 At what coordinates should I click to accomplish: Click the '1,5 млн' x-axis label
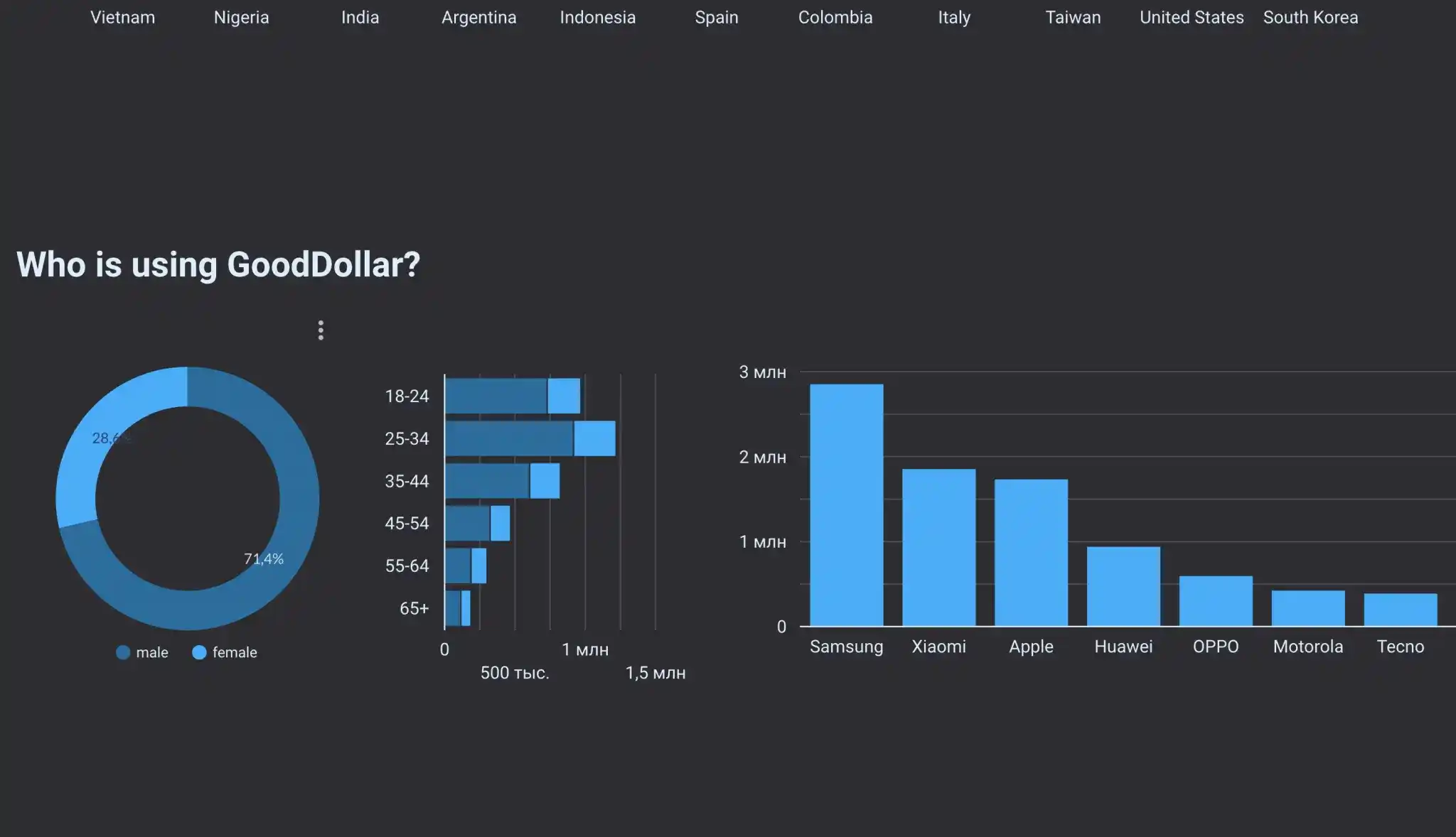click(x=655, y=673)
